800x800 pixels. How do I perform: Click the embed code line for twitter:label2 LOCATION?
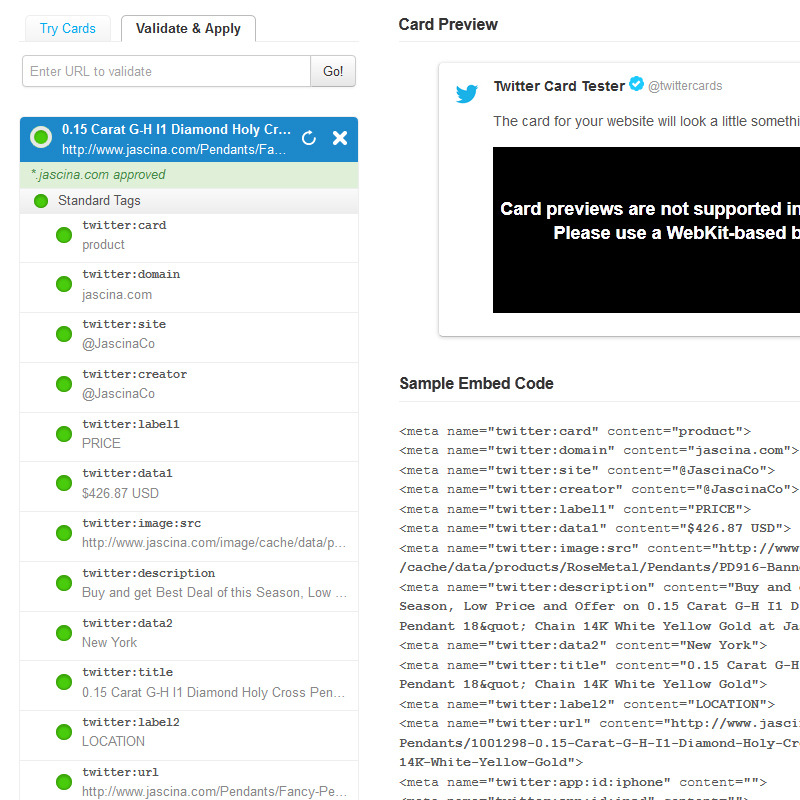pyautogui.click(x=587, y=705)
